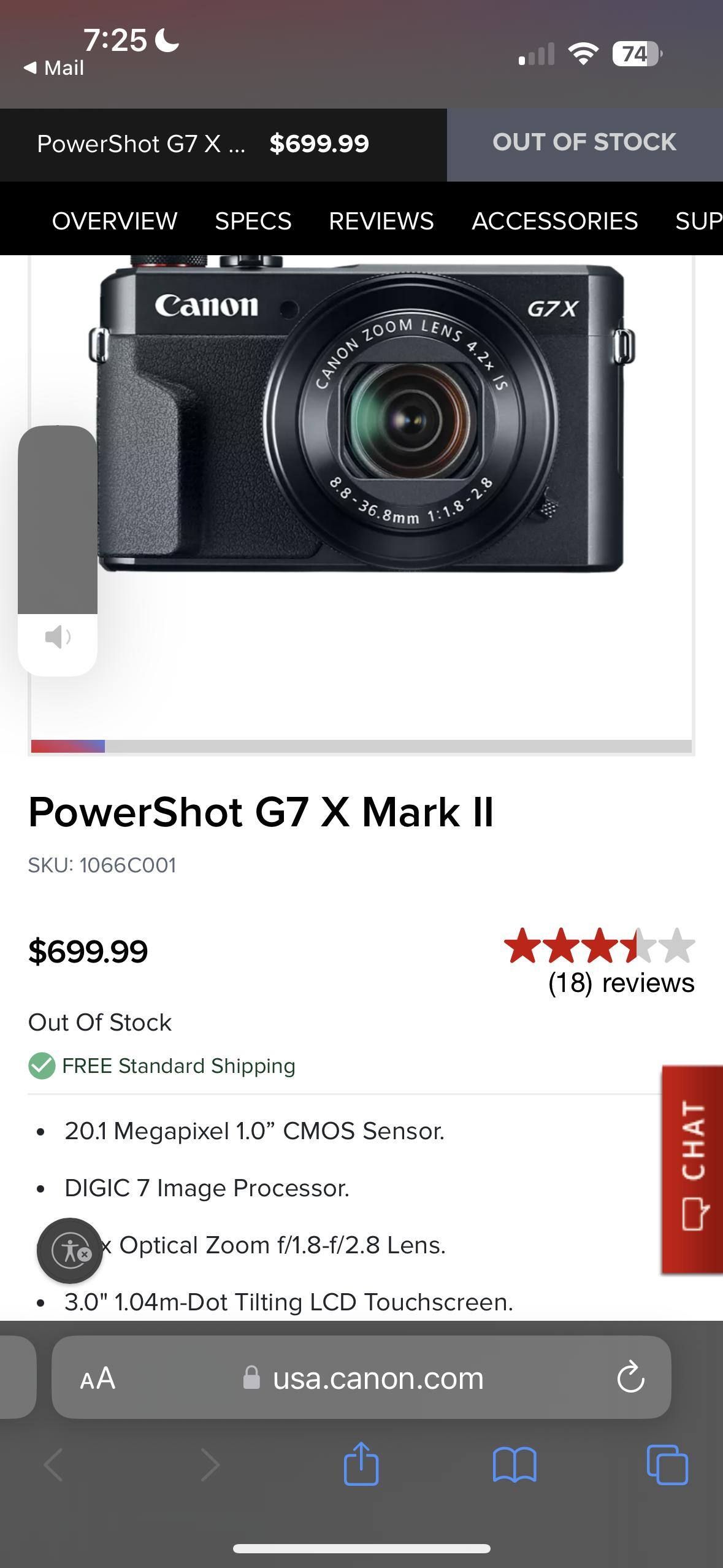
Task: Tap the volume speaker icon
Action: 58,637
